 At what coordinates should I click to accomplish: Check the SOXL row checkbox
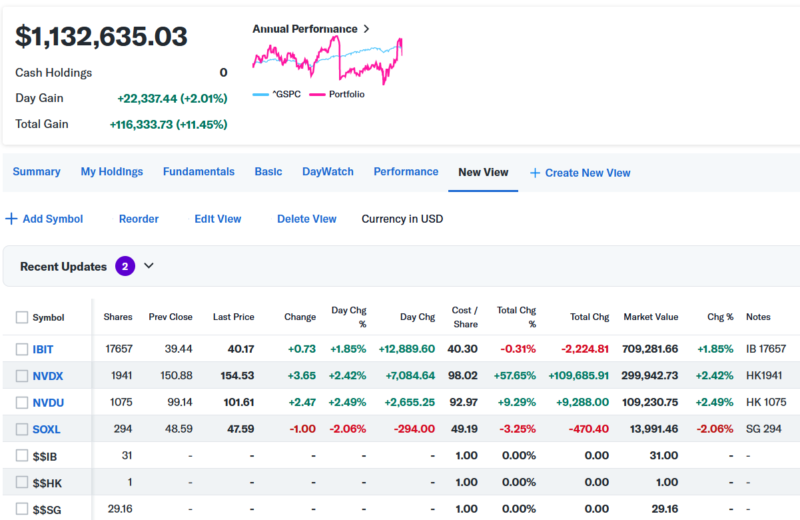tap(22, 430)
